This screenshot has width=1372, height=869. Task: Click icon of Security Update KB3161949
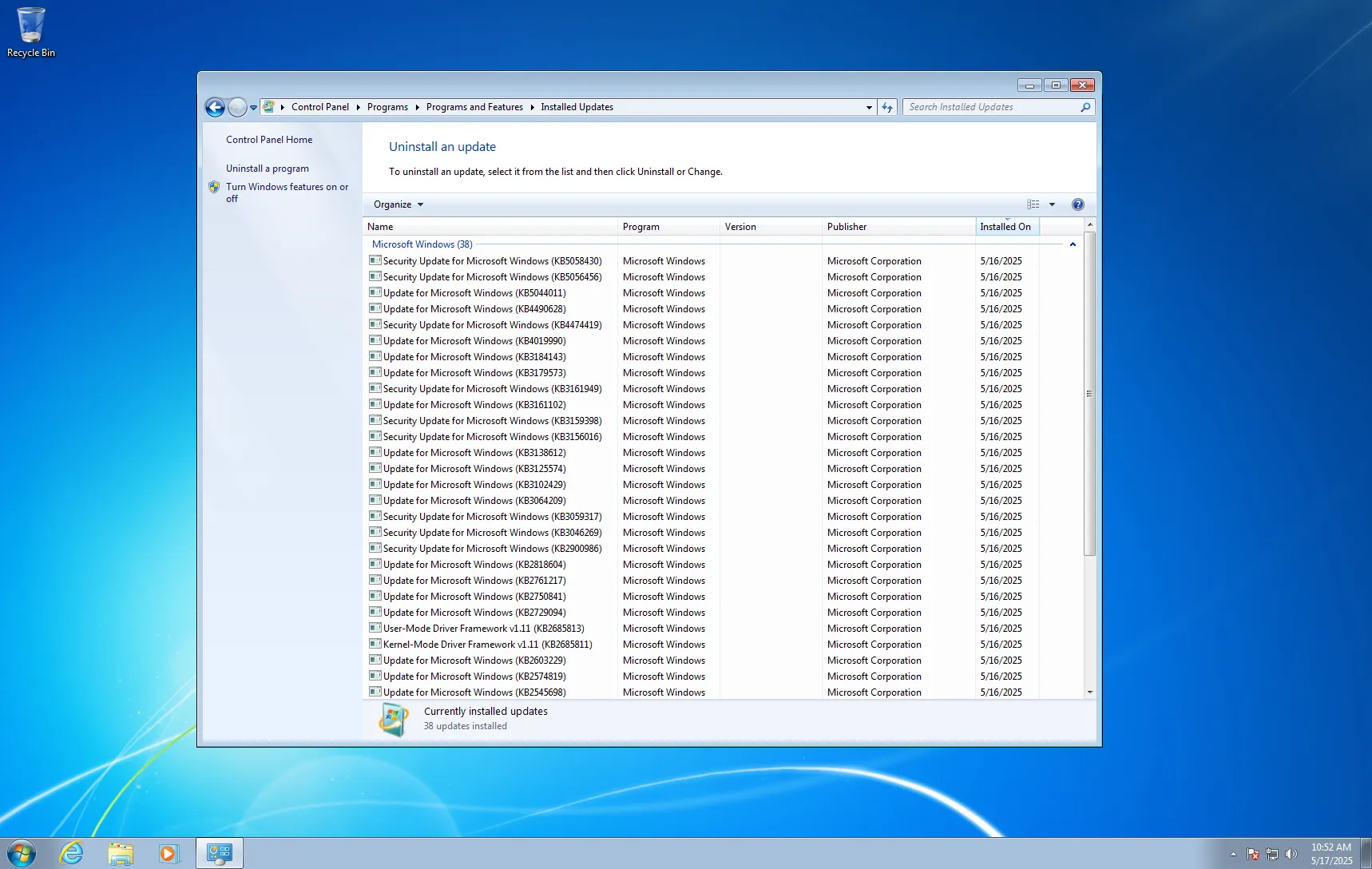pyautogui.click(x=375, y=388)
